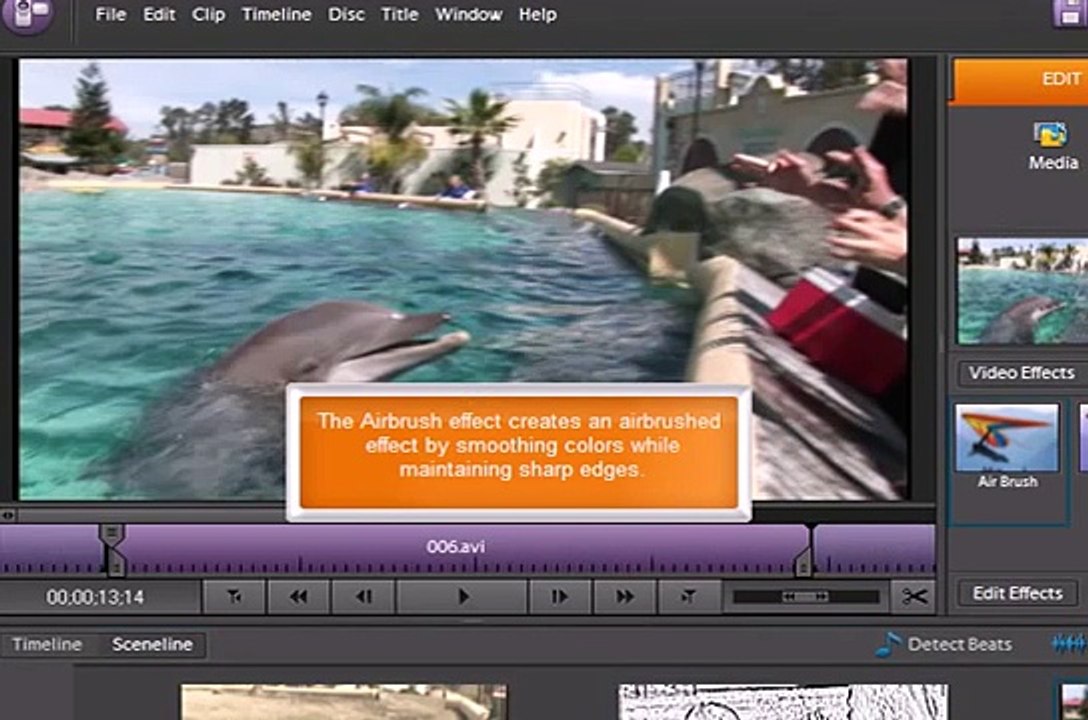This screenshot has width=1088, height=720.
Task: Switch to the orange EDIT tab
Action: (x=1020, y=80)
